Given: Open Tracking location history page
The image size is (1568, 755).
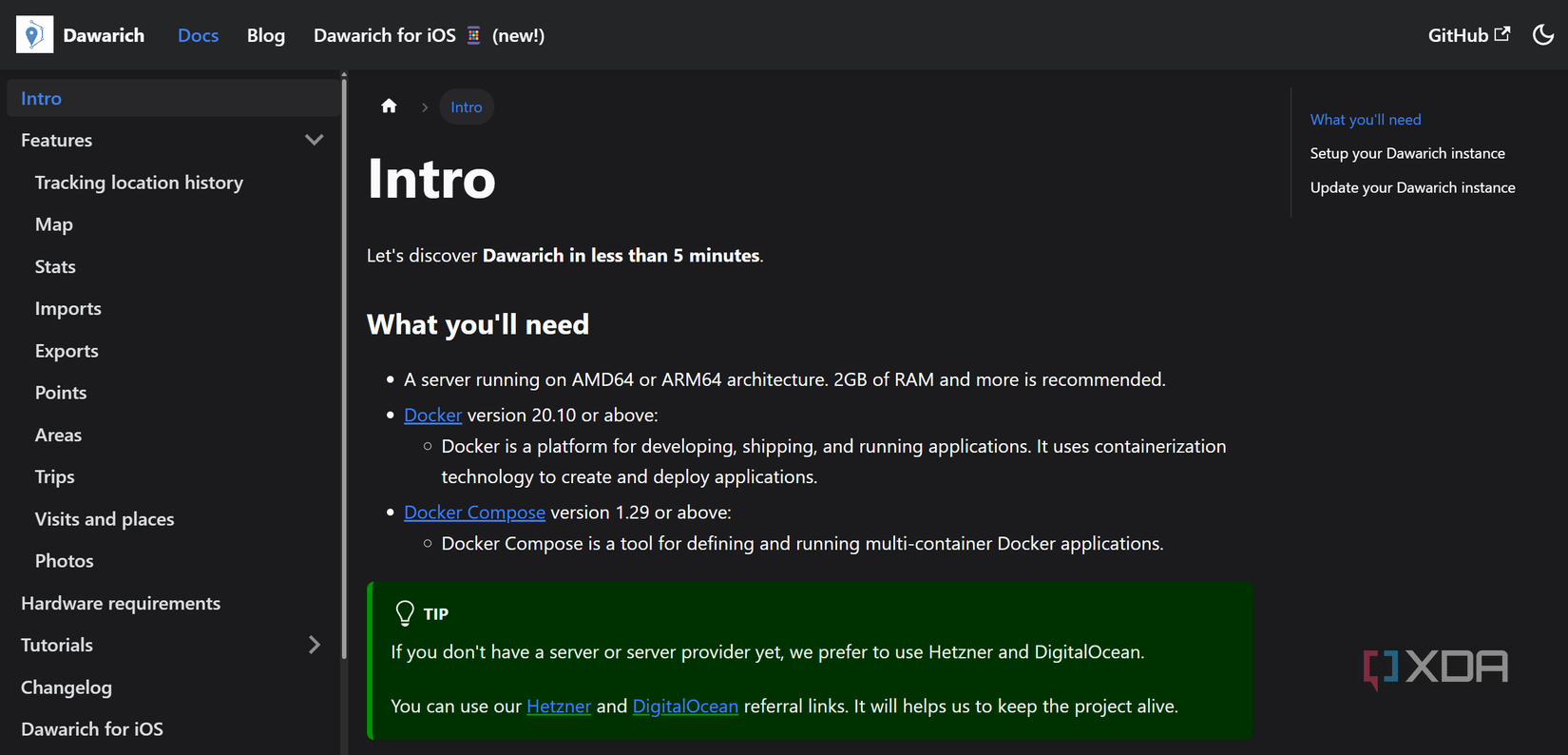Looking at the screenshot, I should [x=139, y=183].
